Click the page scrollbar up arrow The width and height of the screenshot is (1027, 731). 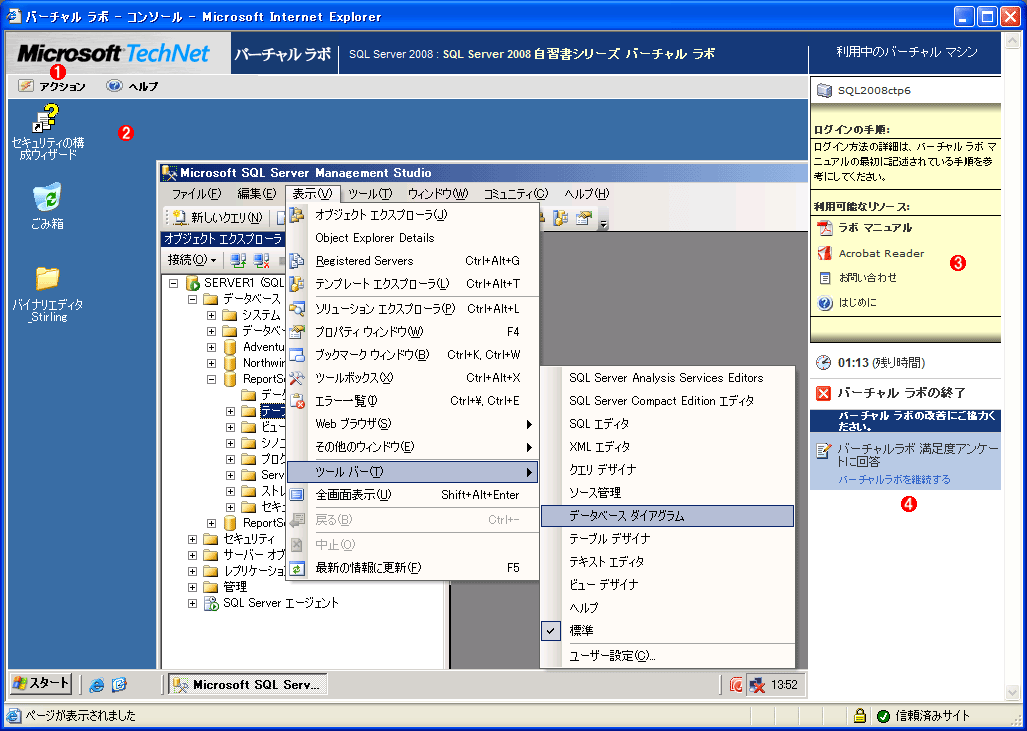pyautogui.click(x=1012, y=40)
